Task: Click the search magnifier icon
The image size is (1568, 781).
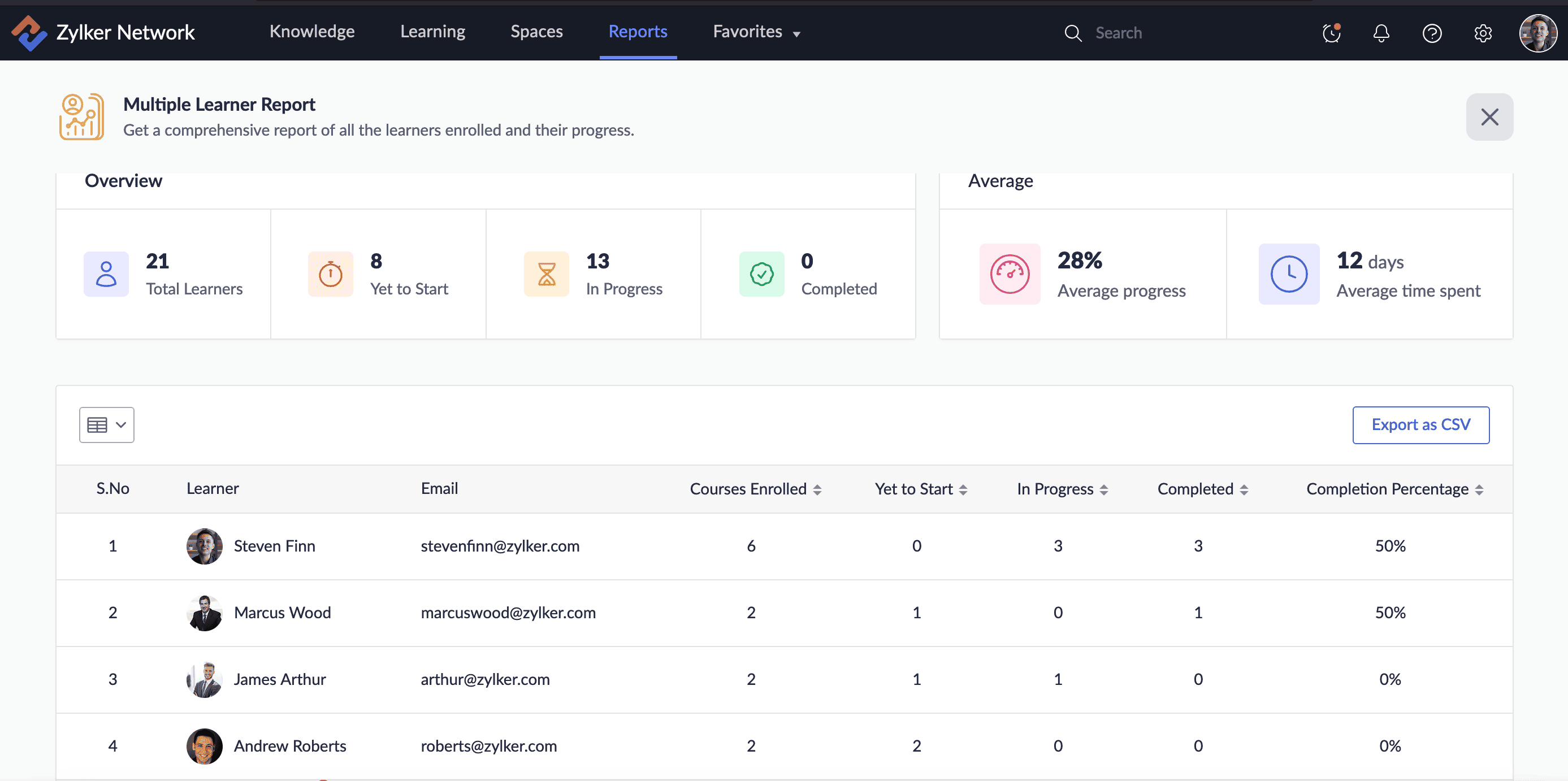Action: 1072,33
